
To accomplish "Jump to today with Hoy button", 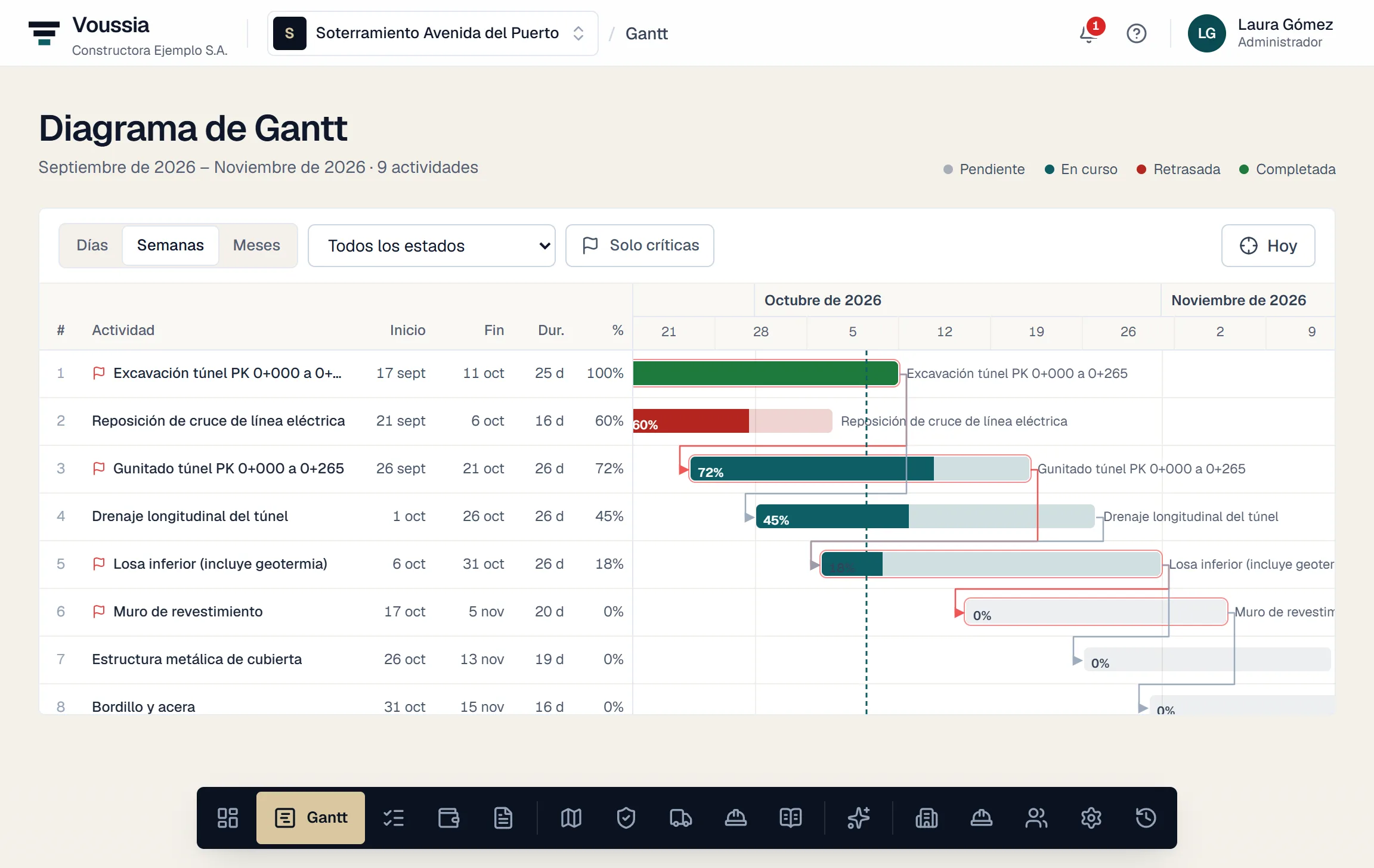I will click(1268, 246).
